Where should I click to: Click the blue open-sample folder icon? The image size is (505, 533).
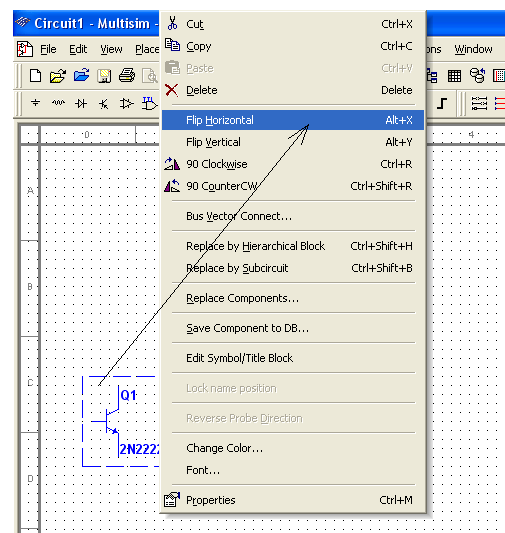click(x=82, y=75)
